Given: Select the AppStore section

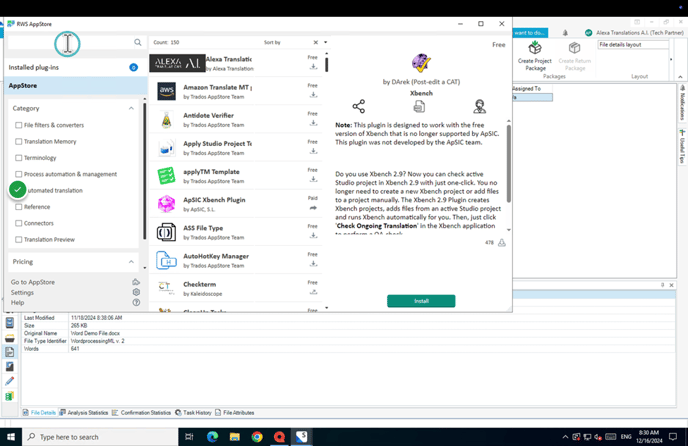Looking at the screenshot, I should pyautogui.click(x=76, y=86).
